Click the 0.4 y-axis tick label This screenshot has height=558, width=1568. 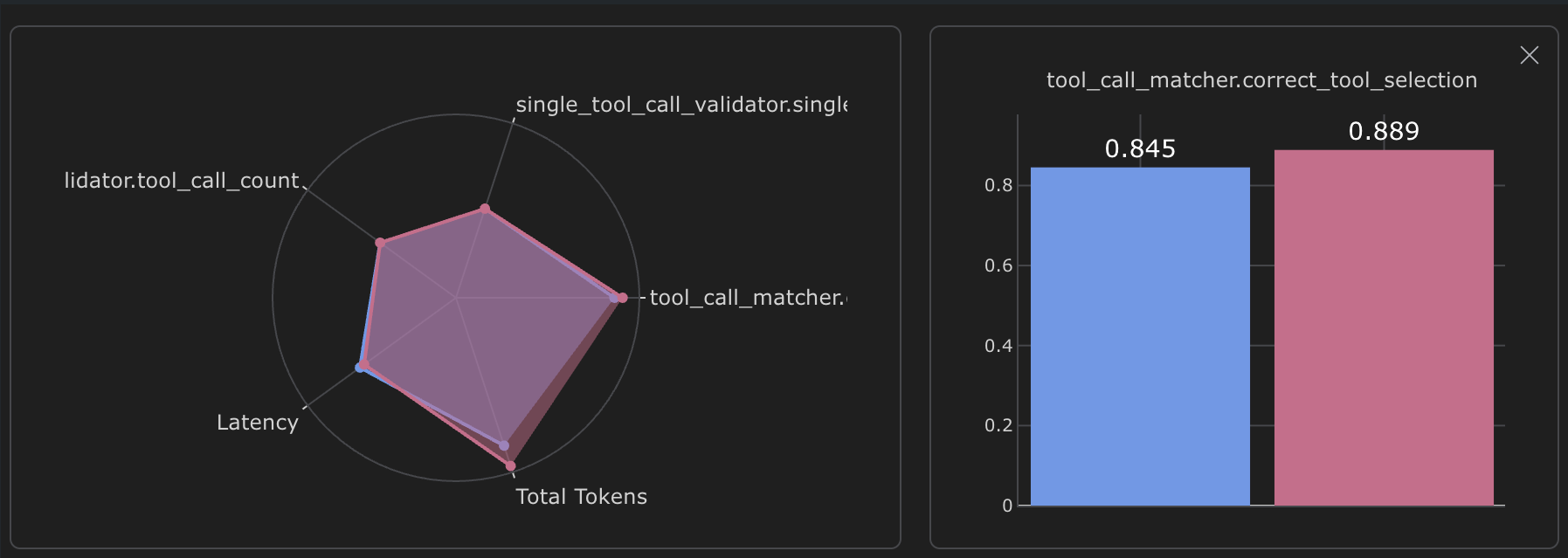click(x=998, y=346)
